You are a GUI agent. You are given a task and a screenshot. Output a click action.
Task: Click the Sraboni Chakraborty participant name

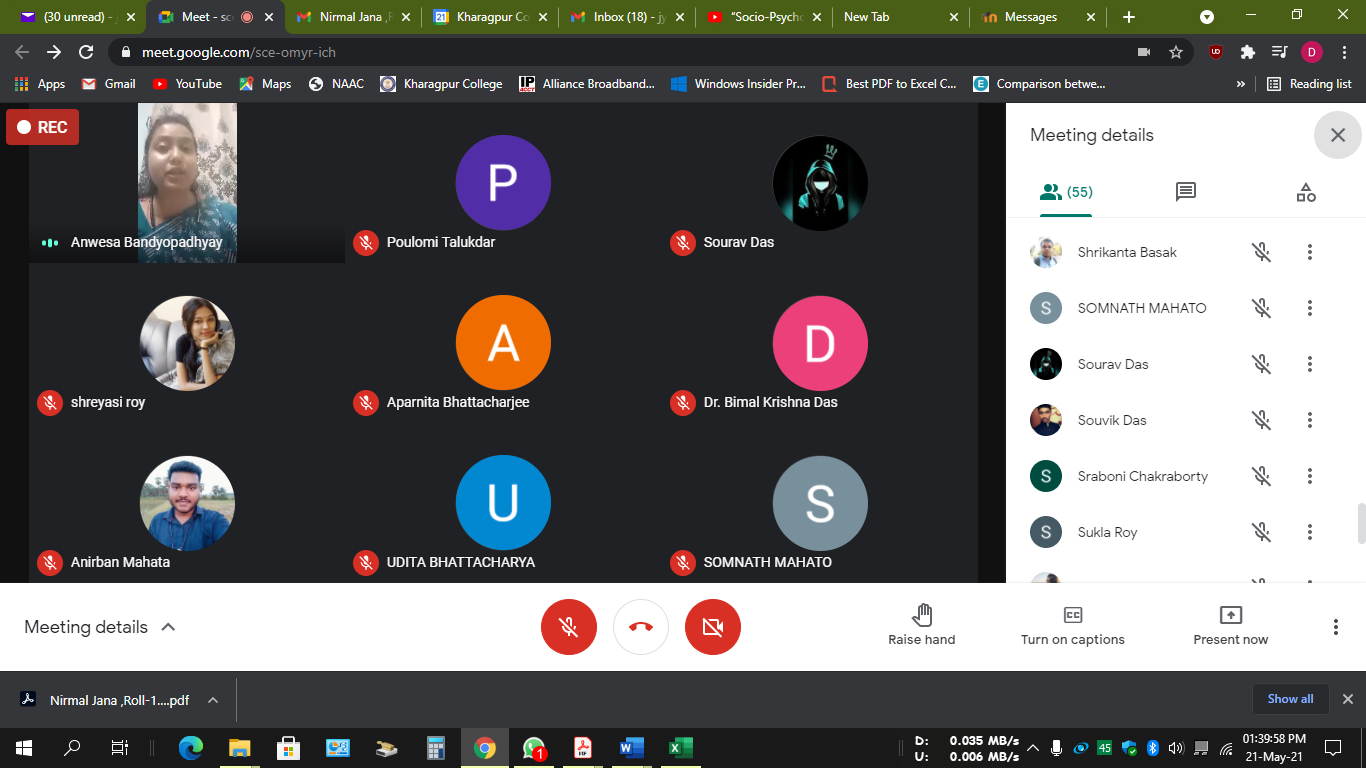coord(1143,476)
